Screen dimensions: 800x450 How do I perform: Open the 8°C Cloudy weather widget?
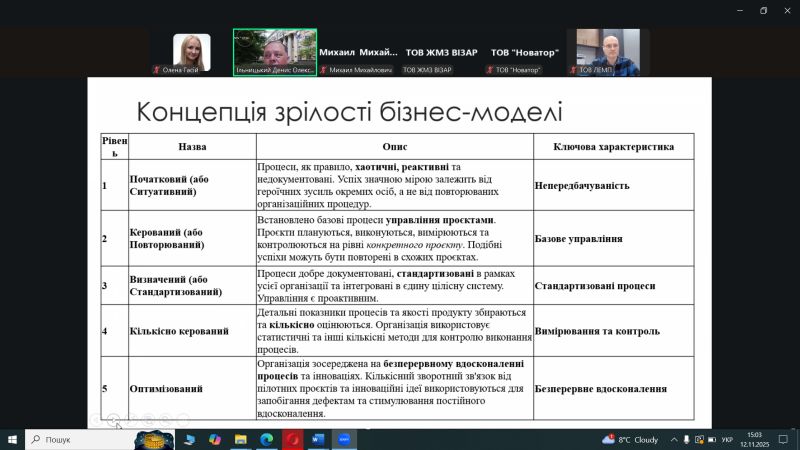pyautogui.click(x=630, y=439)
